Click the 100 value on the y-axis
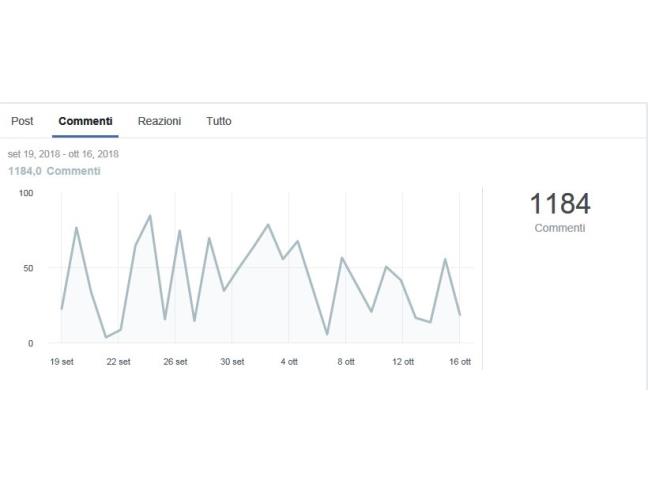The height and width of the screenshot is (492, 648). tap(26, 193)
